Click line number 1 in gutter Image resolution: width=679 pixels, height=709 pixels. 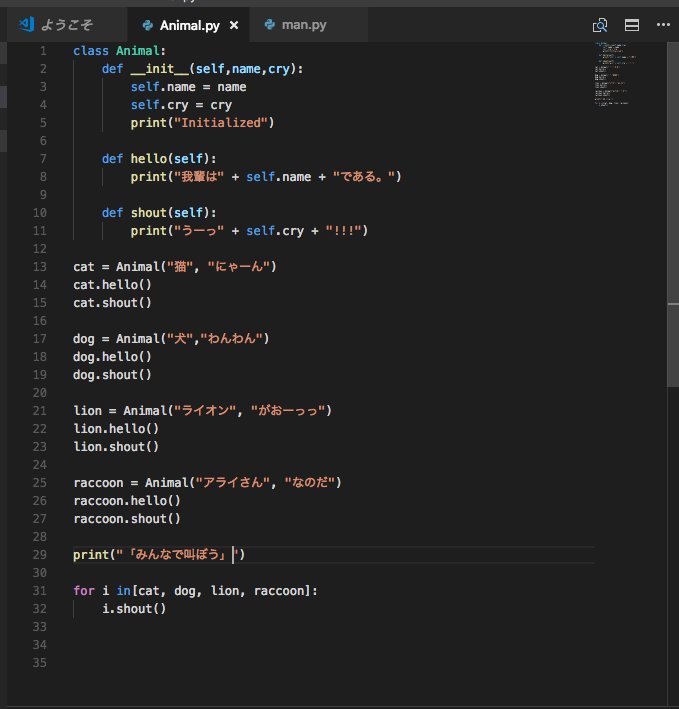(43, 51)
